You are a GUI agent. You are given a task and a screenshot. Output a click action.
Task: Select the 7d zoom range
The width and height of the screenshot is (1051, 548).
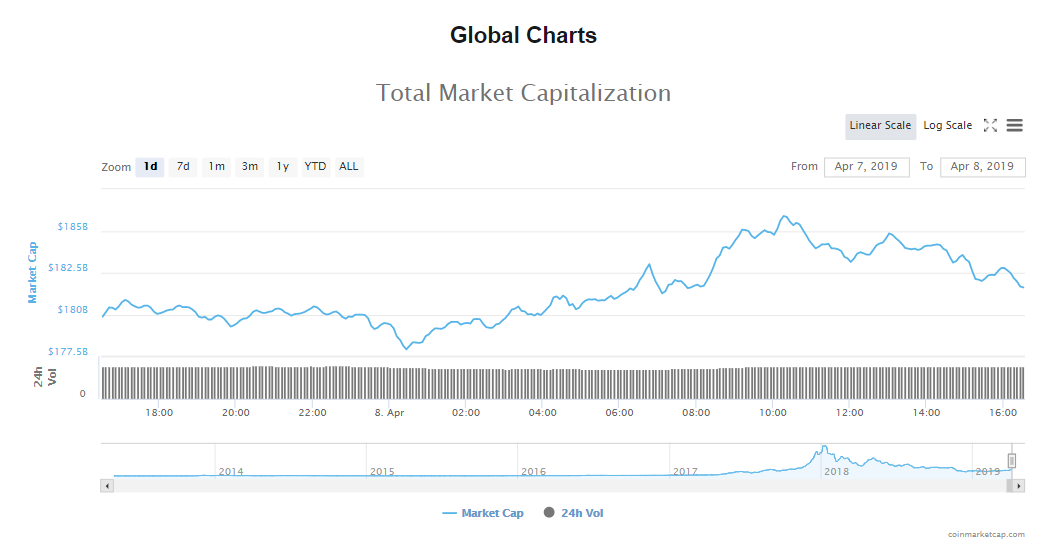click(x=183, y=167)
